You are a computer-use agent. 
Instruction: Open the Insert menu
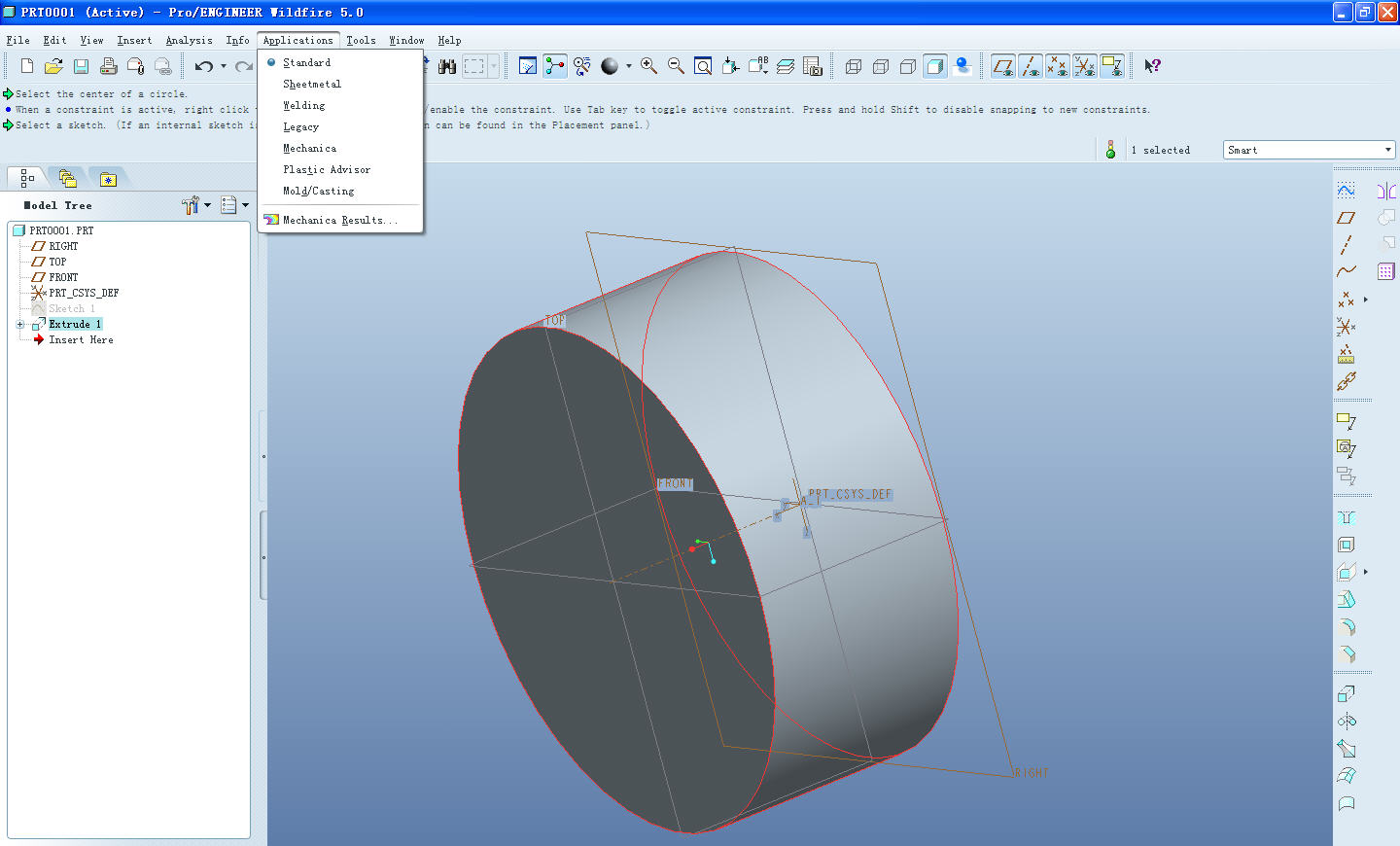click(x=134, y=40)
